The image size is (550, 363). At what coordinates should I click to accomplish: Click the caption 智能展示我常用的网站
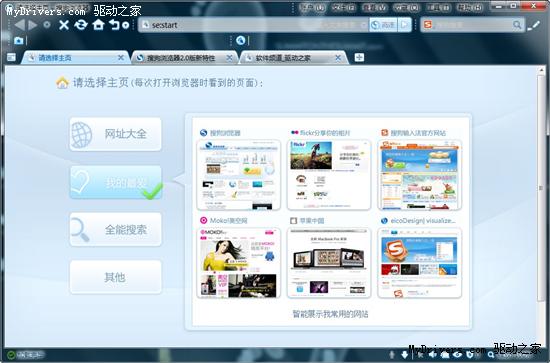tap(330, 314)
